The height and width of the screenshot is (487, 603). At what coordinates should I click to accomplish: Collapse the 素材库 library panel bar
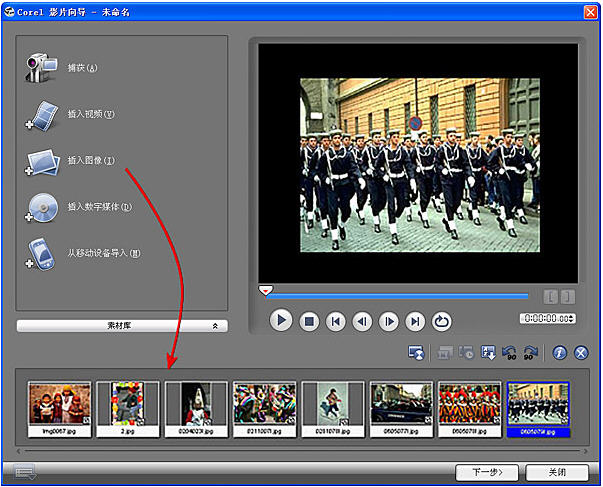[122, 326]
